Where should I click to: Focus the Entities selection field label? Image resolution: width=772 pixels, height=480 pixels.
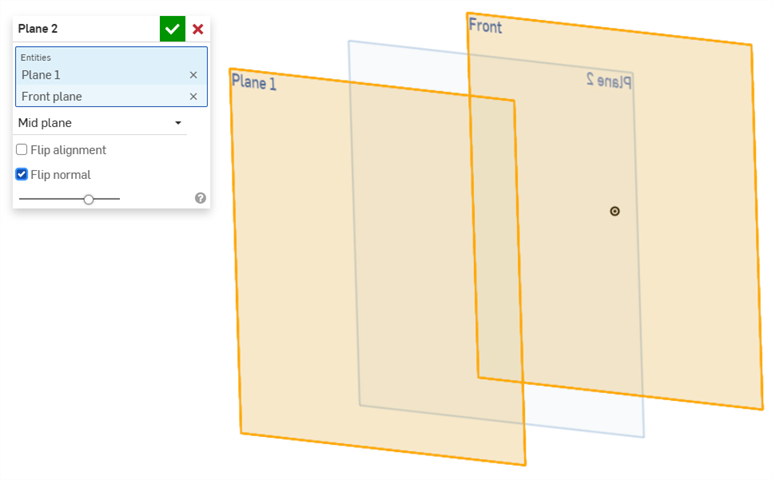point(36,57)
